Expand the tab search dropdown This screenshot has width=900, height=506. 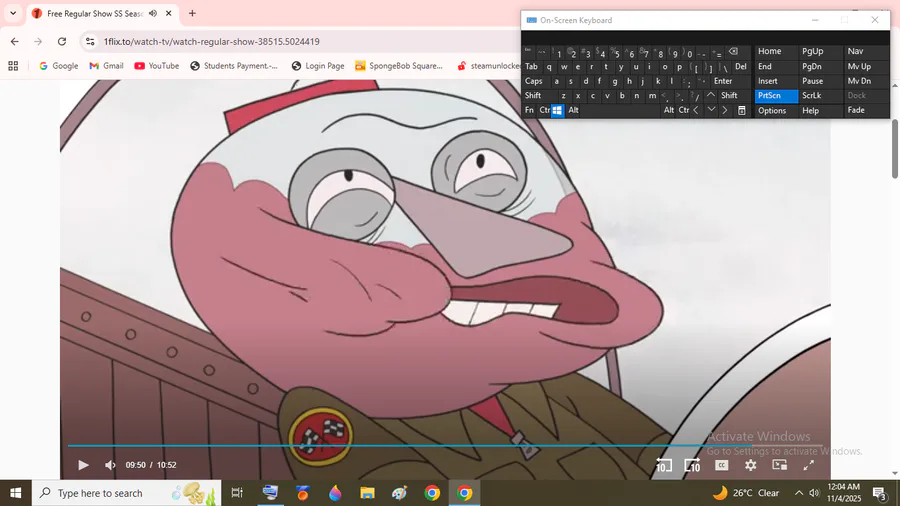click(13, 13)
